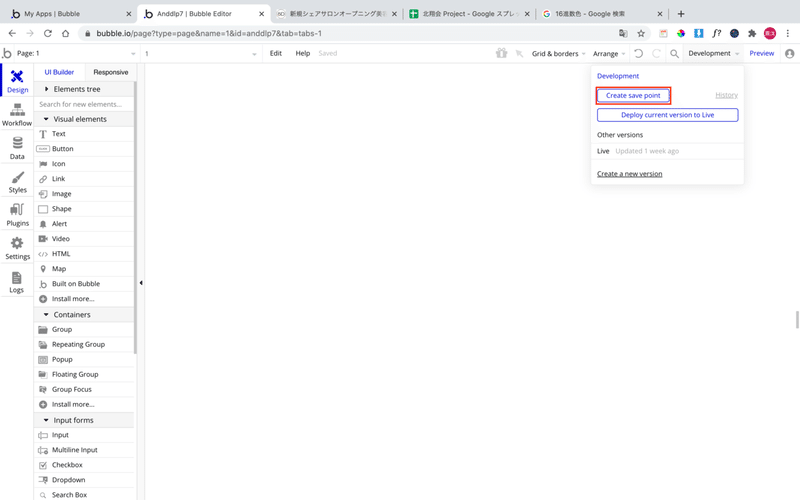
Task: Select the Link element
Action: [x=84, y=179]
